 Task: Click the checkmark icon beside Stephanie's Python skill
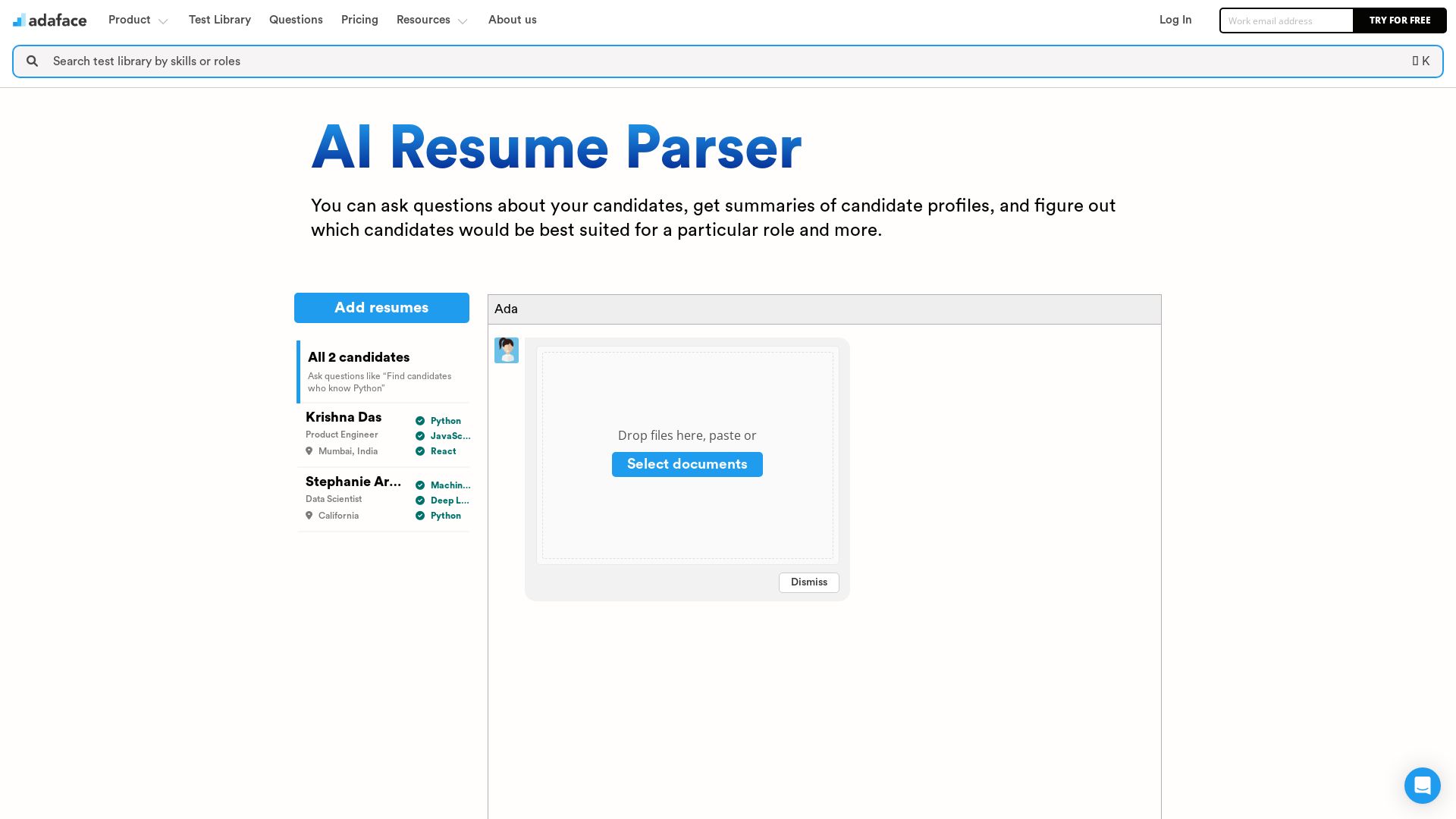click(421, 515)
